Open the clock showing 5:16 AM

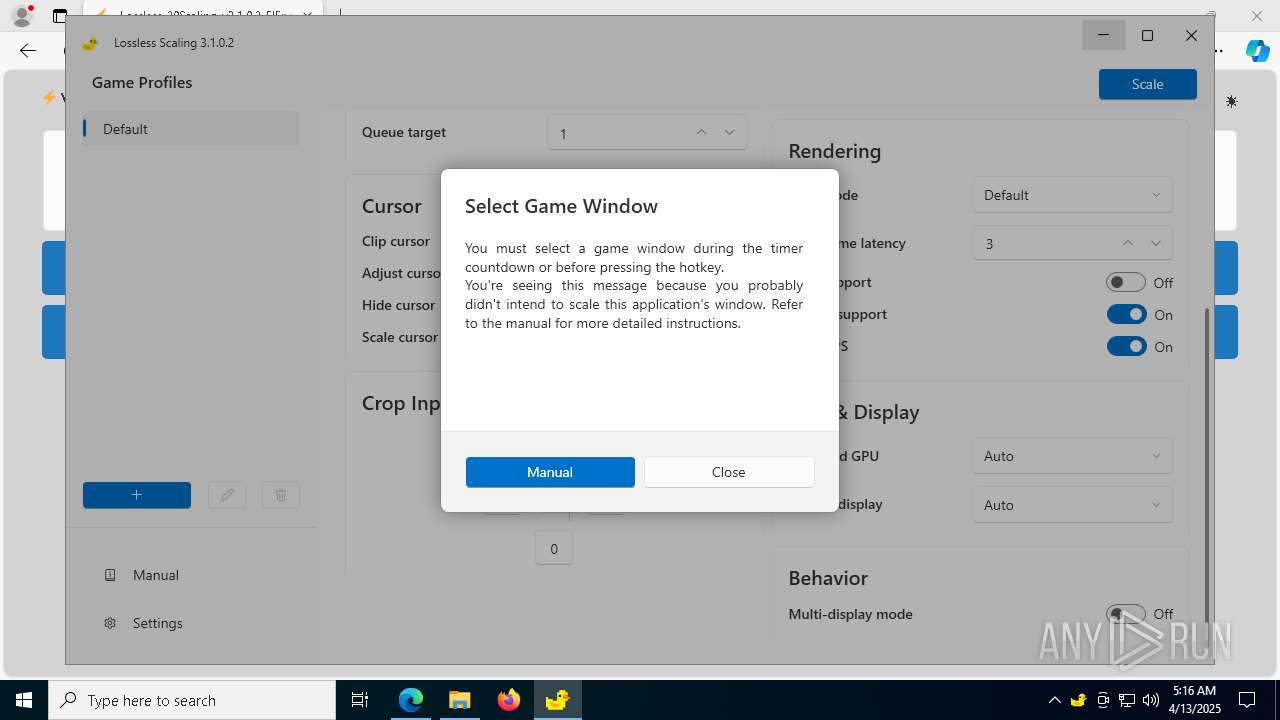[1194, 700]
